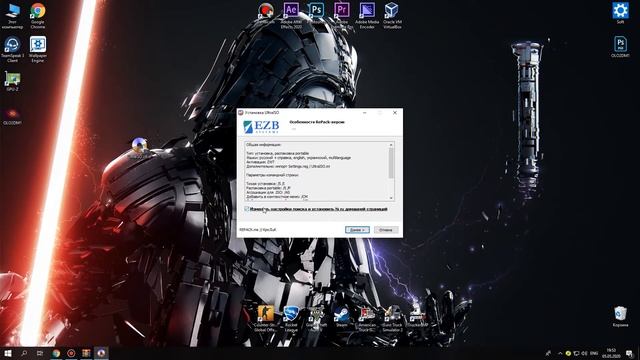Select the Photoshop Ps desktop shortcut
The height and width of the screenshot is (360, 640).
tap(316, 14)
